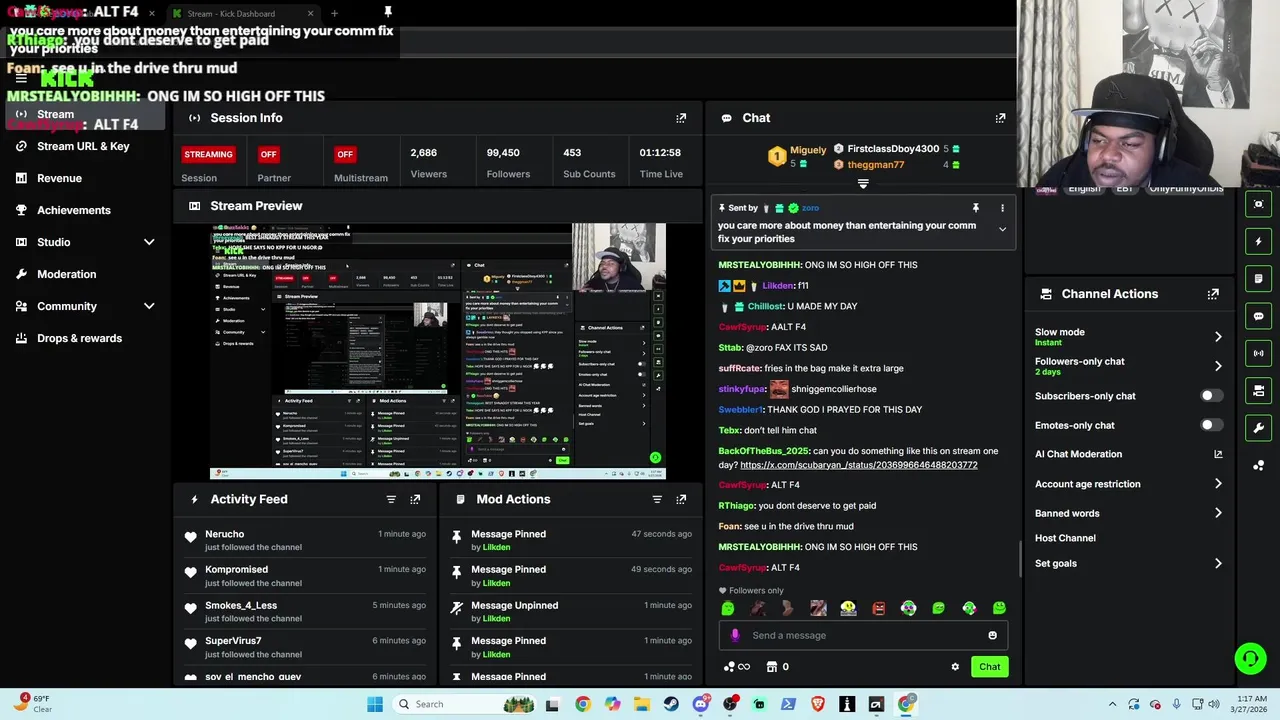Open Account age restriction chevron
Viewport: 1280px width, 720px height.
[x=1218, y=484]
